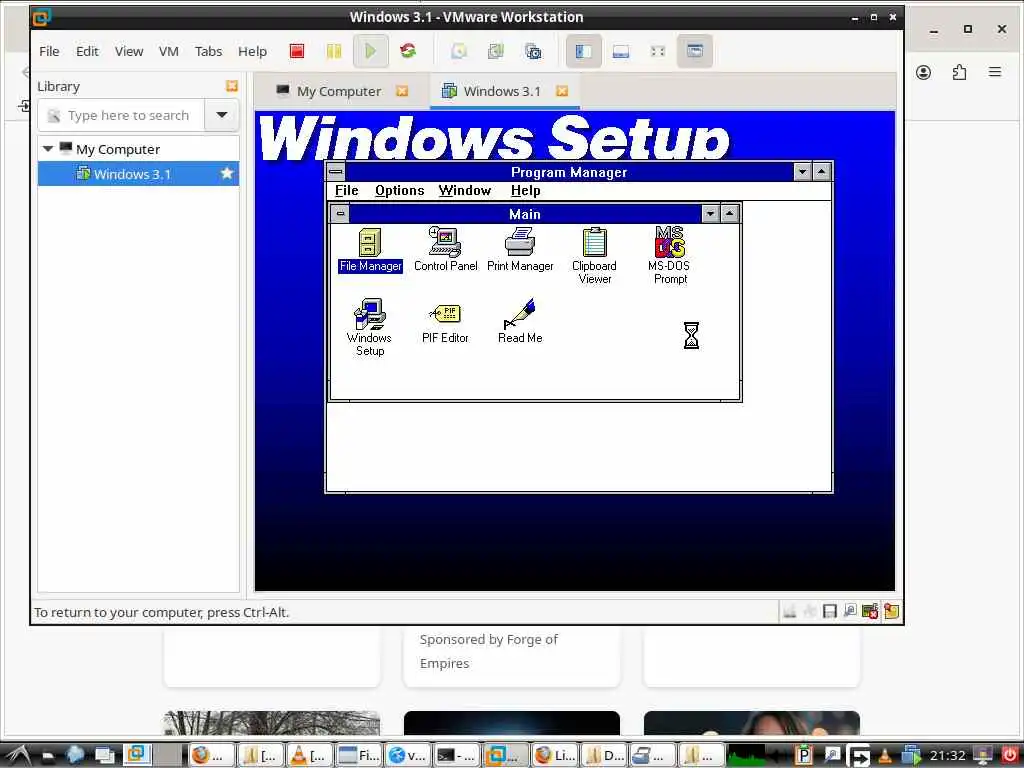Open the VMware File menu
This screenshot has width=1024, height=768.
(x=49, y=51)
